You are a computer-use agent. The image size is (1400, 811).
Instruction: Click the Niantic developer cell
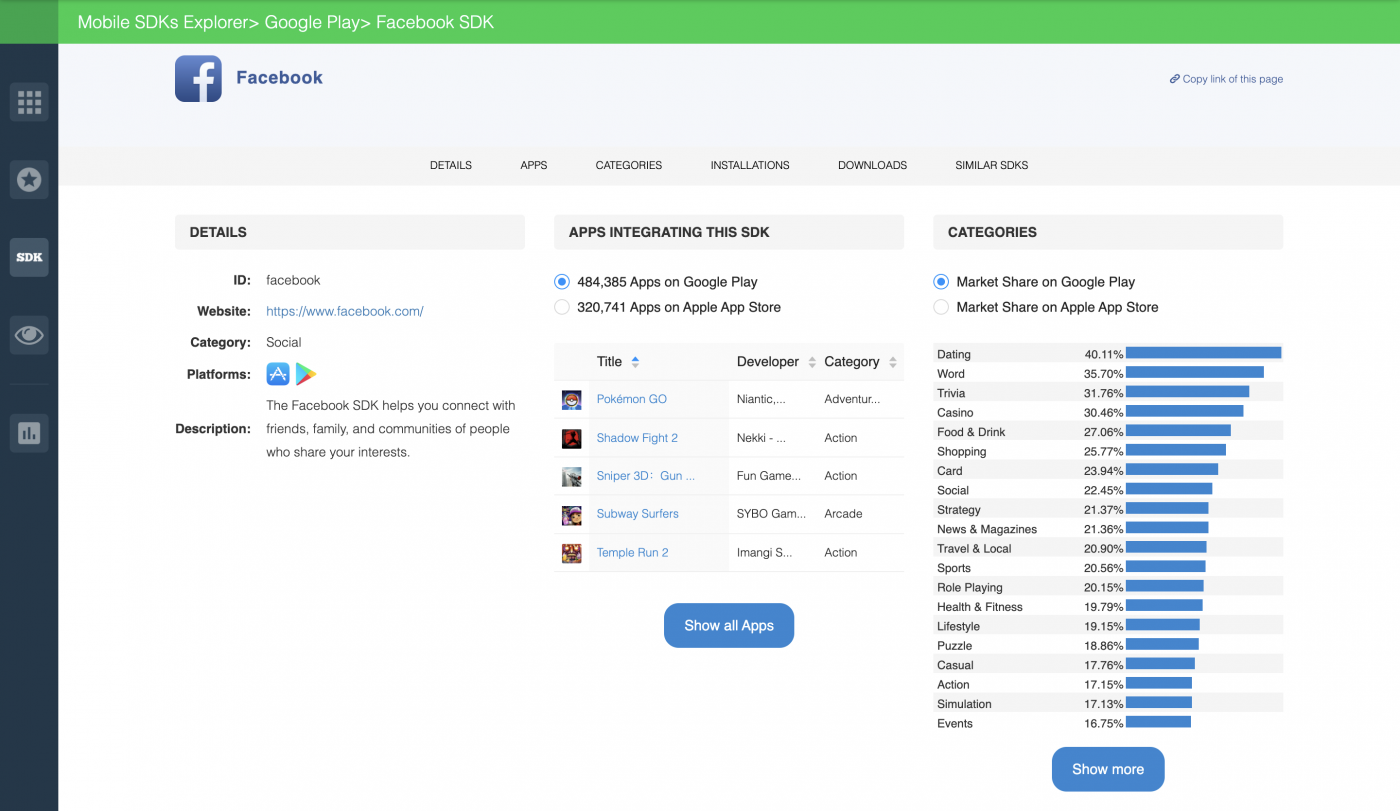point(761,399)
